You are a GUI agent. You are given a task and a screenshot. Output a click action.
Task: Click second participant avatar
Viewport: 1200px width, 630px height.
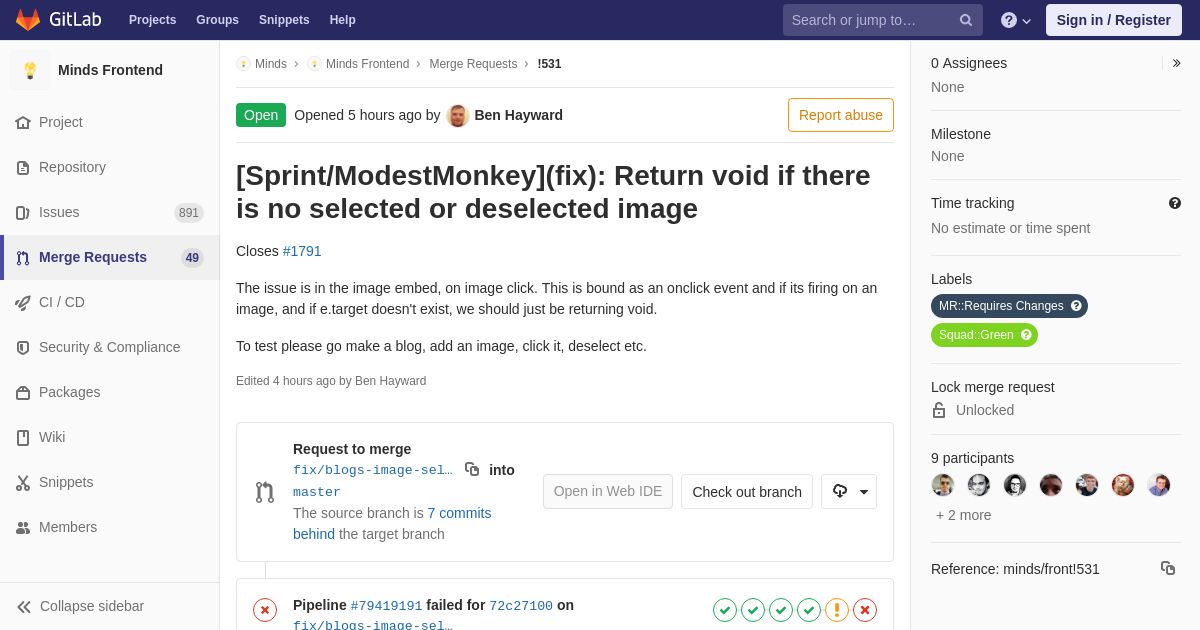click(979, 485)
